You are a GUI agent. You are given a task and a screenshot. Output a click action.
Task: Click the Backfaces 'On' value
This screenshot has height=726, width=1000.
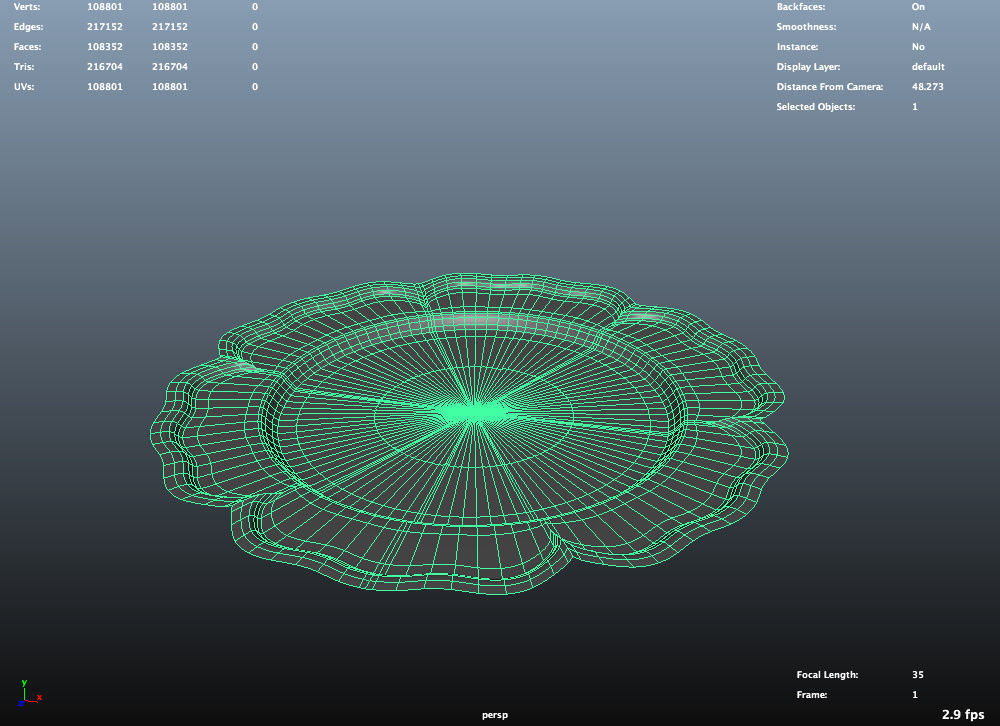click(918, 7)
